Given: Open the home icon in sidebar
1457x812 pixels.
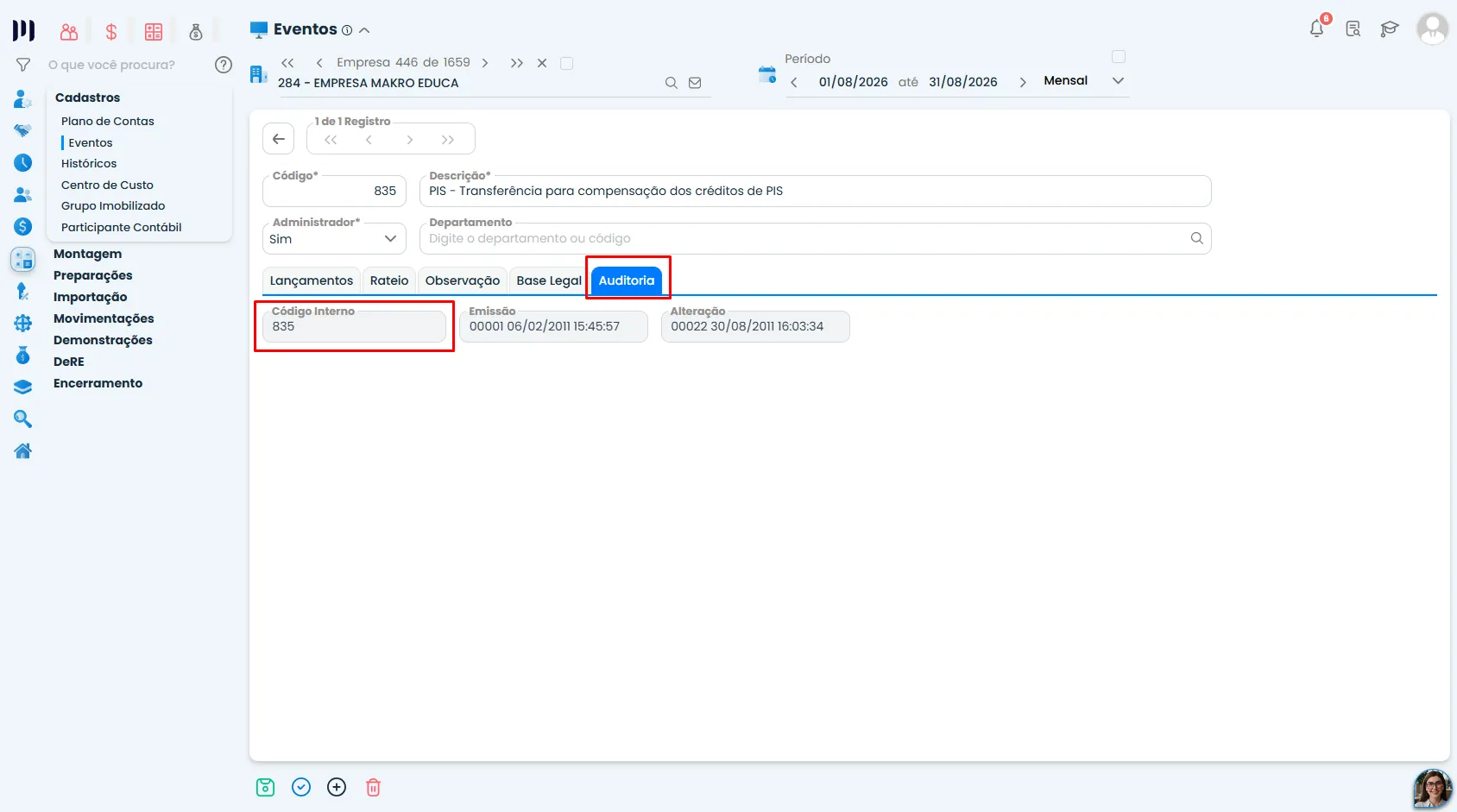Looking at the screenshot, I should pyautogui.click(x=23, y=450).
